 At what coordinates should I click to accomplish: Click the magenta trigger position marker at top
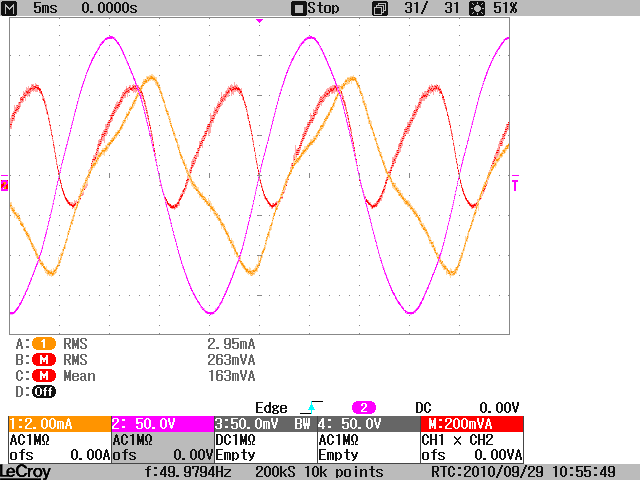tap(259, 21)
